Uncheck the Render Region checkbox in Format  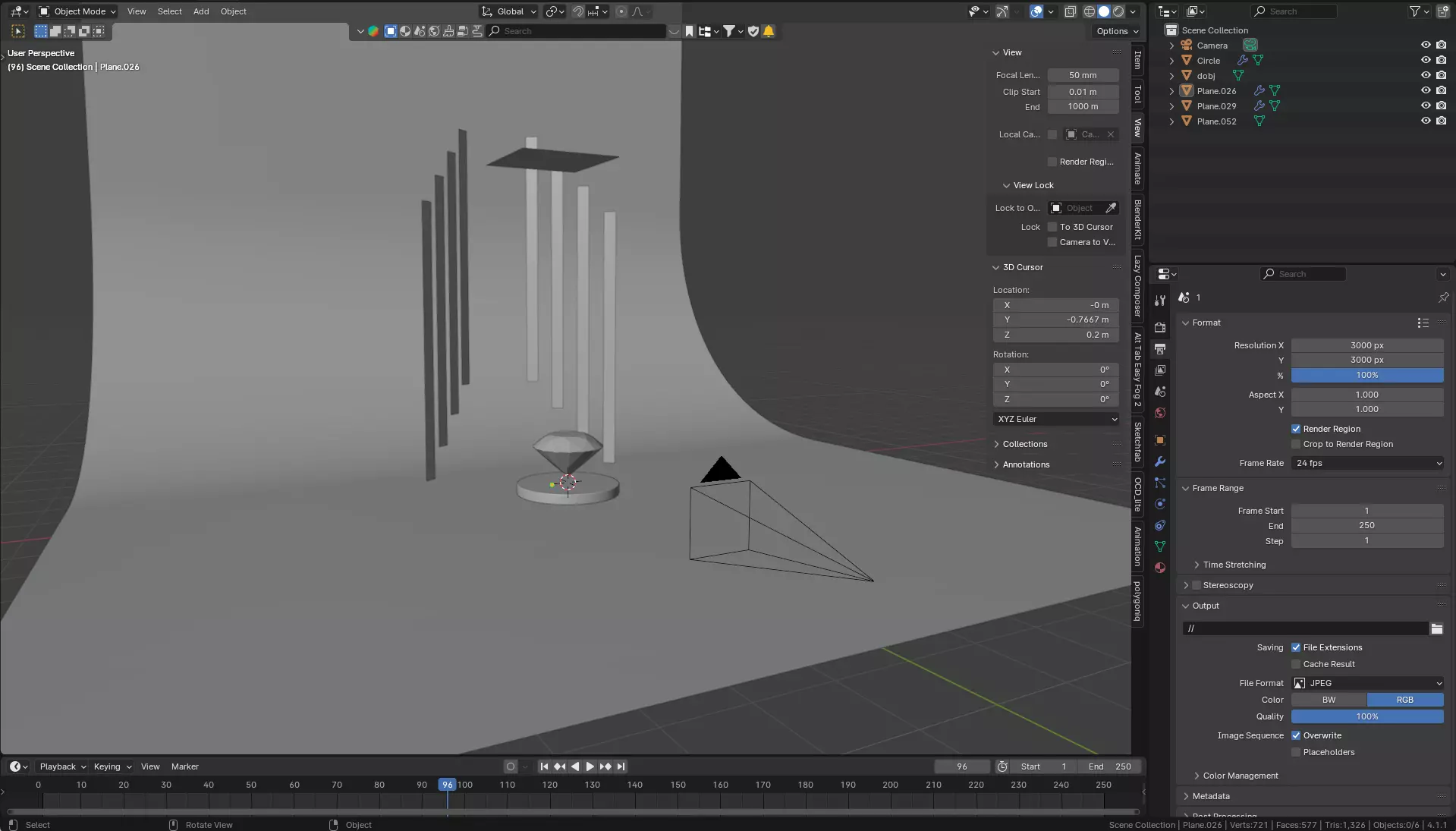[1296, 429]
